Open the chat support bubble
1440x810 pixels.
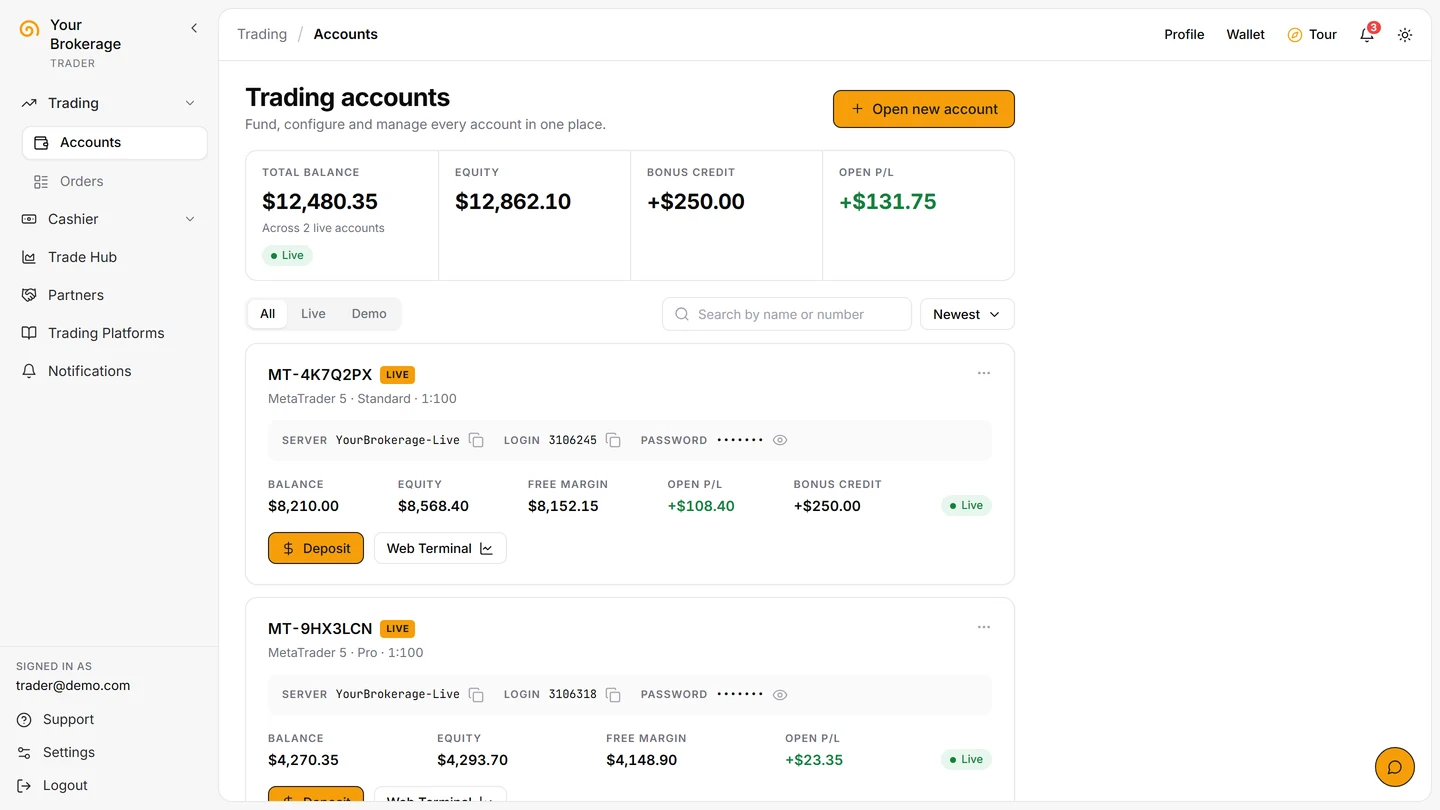(1395, 767)
